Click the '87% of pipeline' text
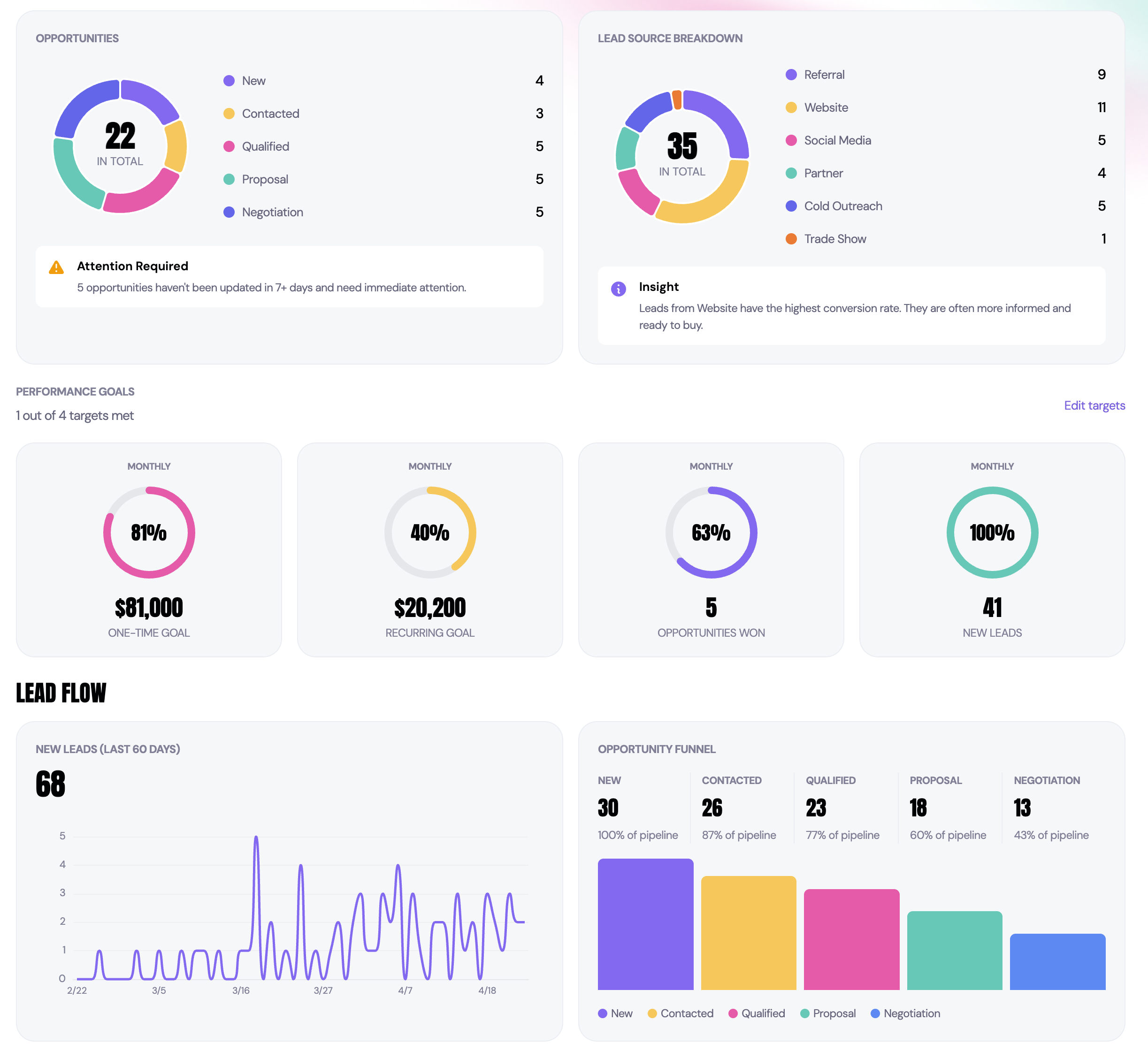Viewport: 1148px width, 1051px height. 739,835
